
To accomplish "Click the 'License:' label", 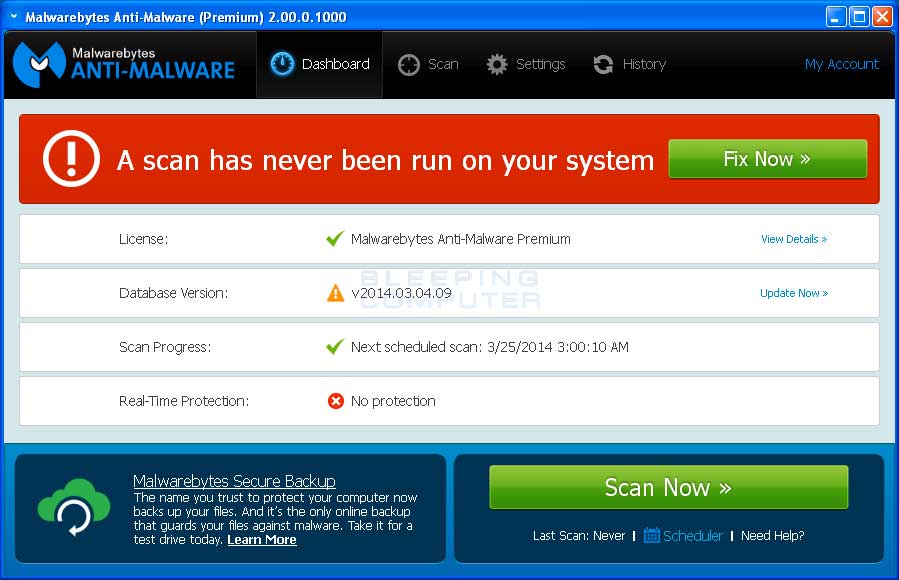I will [x=143, y=239].
